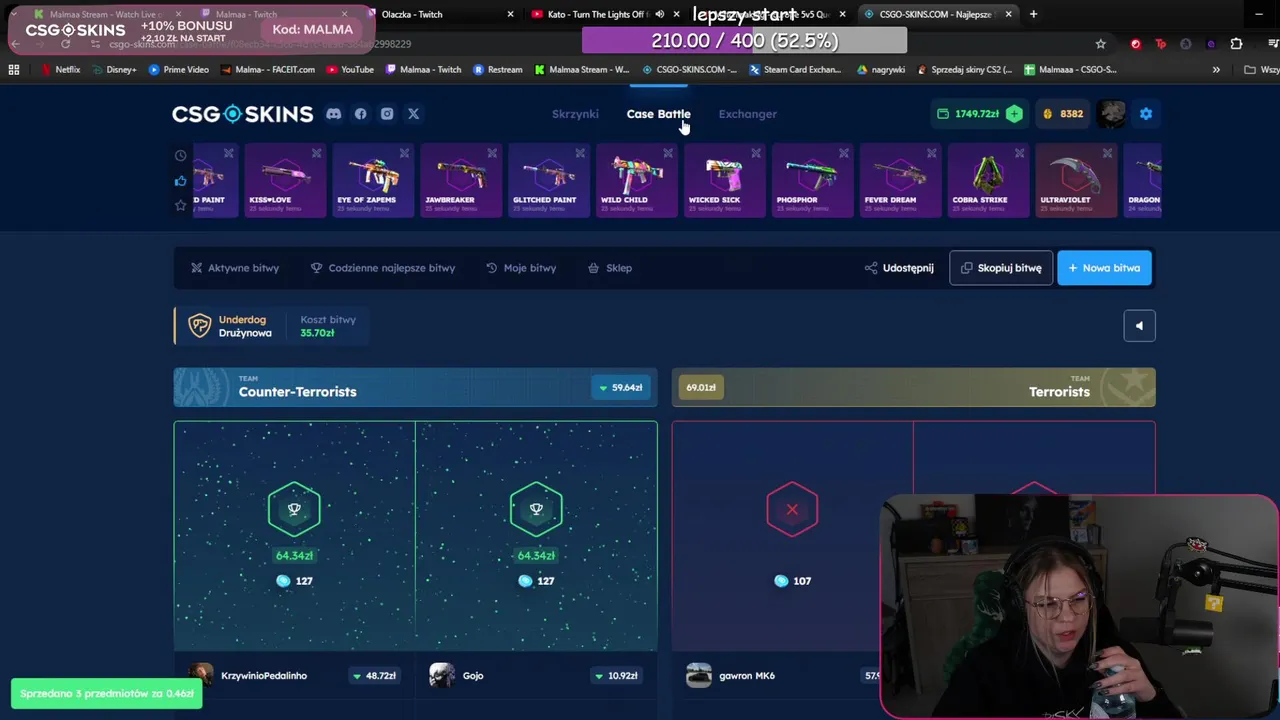Screen dimensions: 1280x720
Task: Open the X (Twitter) social icon
Action: (413, 114)
